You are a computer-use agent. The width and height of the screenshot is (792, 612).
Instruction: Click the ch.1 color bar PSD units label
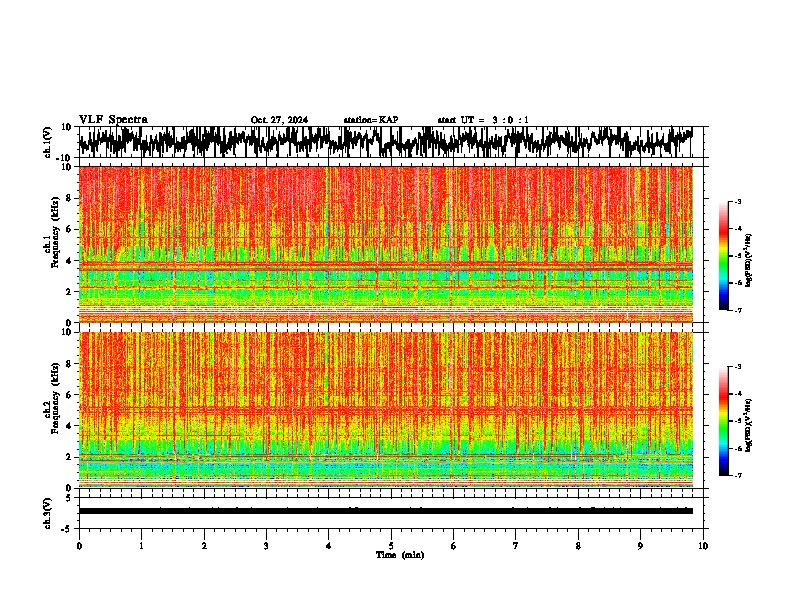749,261
